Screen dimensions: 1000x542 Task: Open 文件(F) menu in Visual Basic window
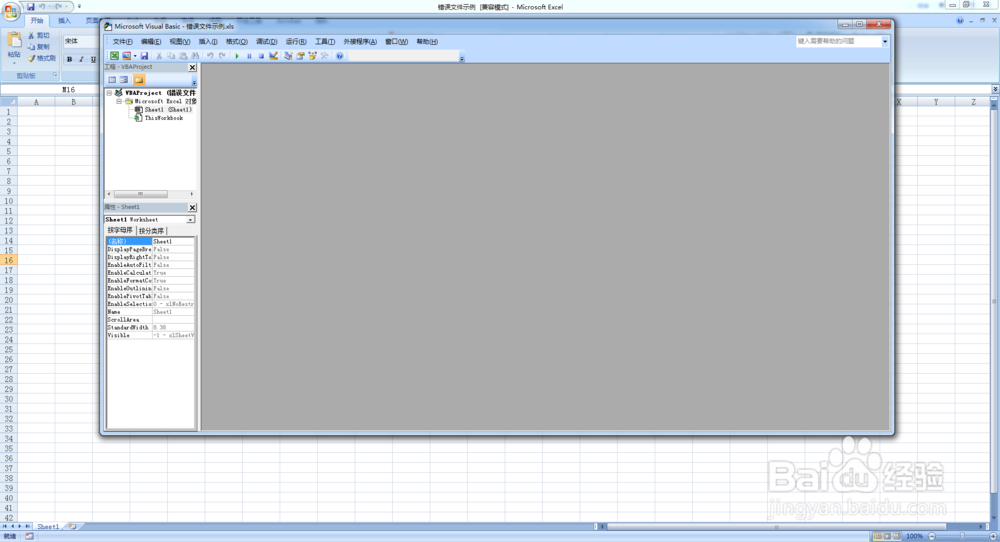click(x=122, y=41)
